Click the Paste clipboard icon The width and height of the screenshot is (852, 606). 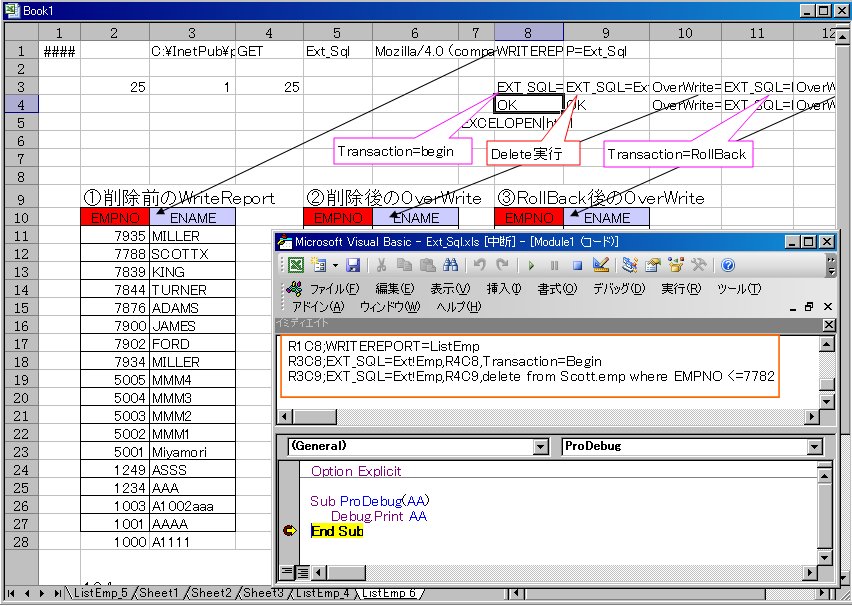coord(428,265)
